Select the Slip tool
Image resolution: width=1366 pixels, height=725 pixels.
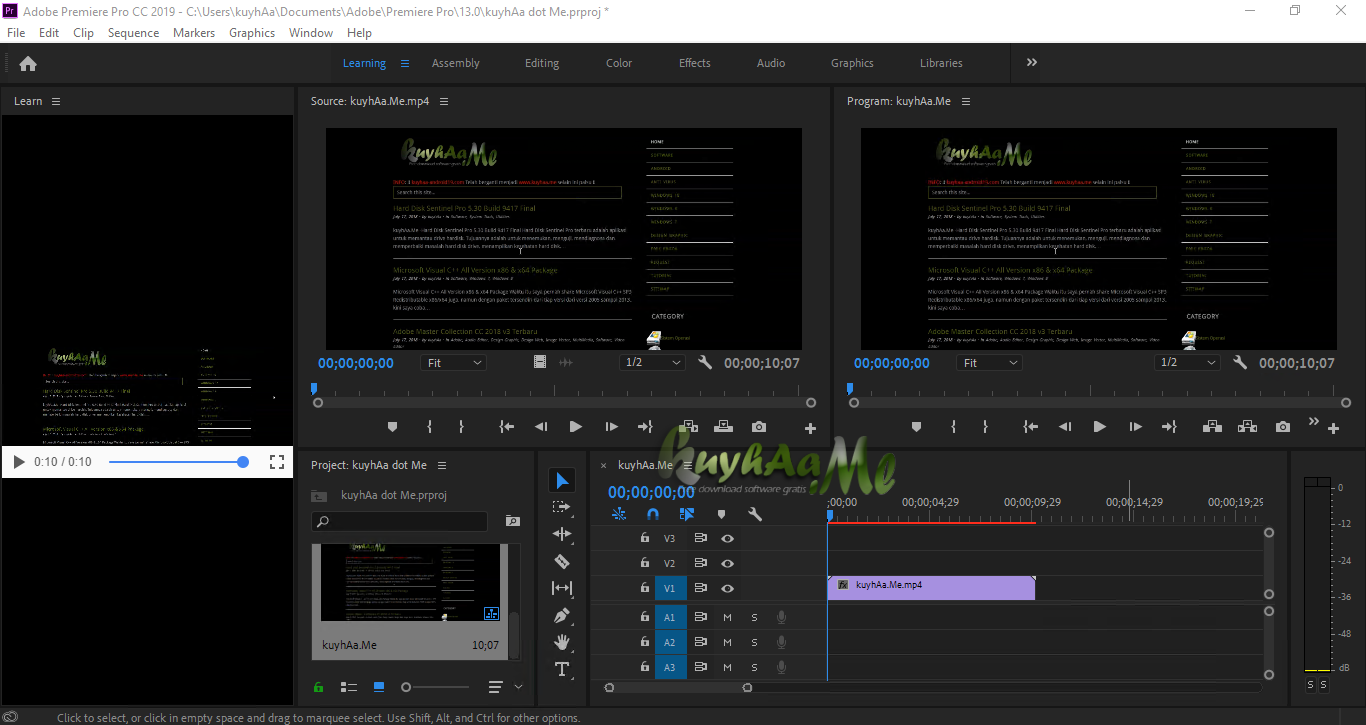pos(562,589)
